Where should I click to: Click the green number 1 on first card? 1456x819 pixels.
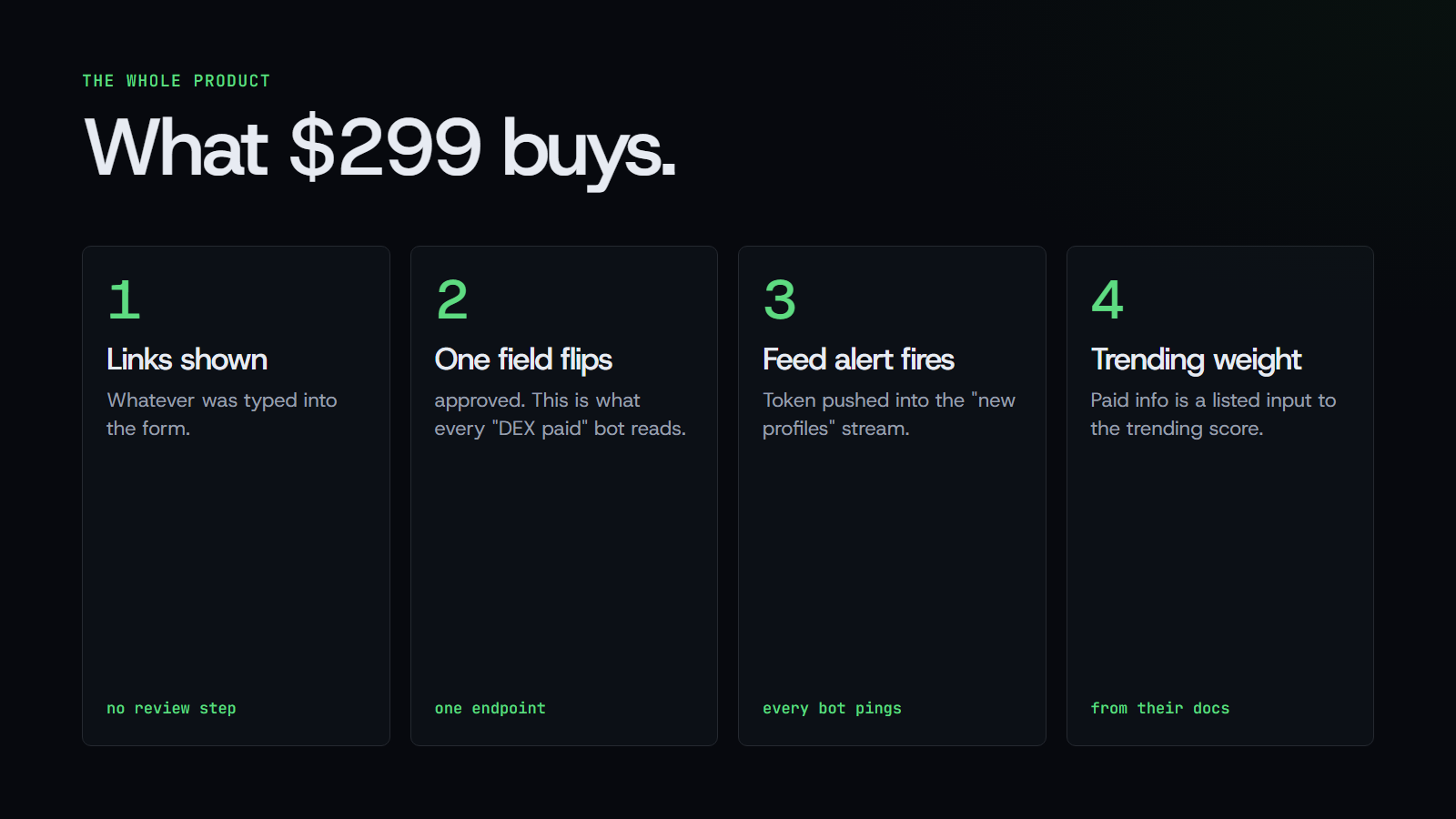124,300
